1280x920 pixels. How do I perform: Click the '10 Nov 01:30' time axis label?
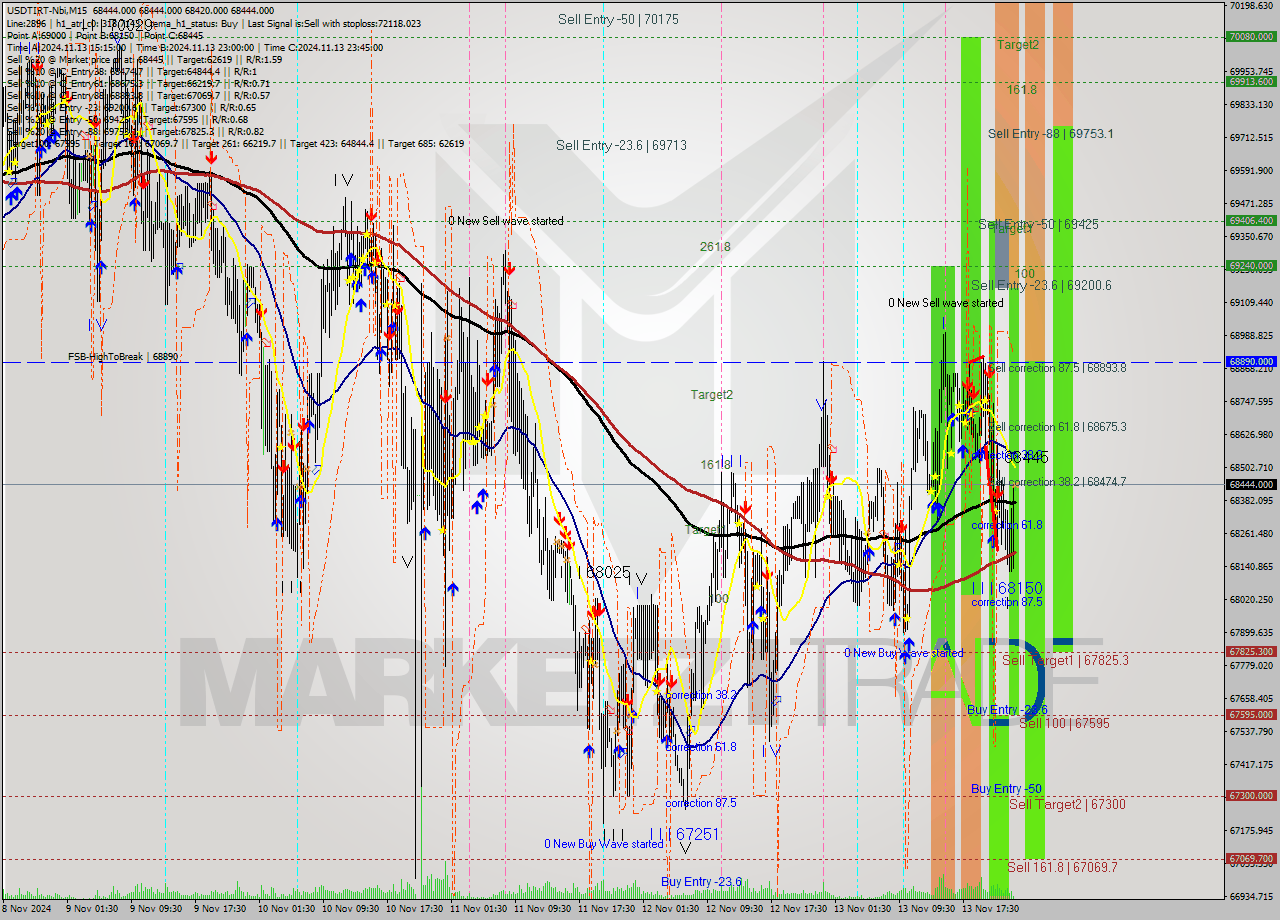point(285,909)
